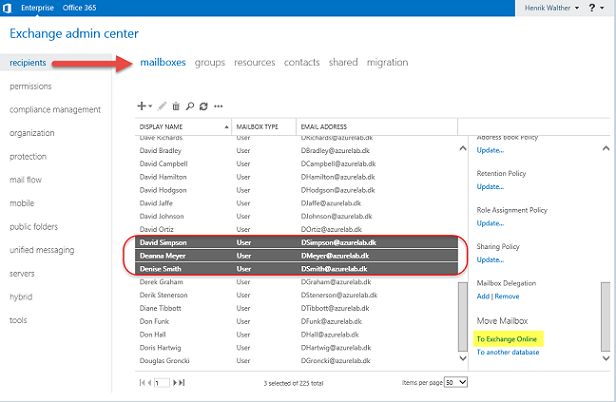Open the help question mark icon
Viewport: 616px width, 402px height.
[592, 7]
